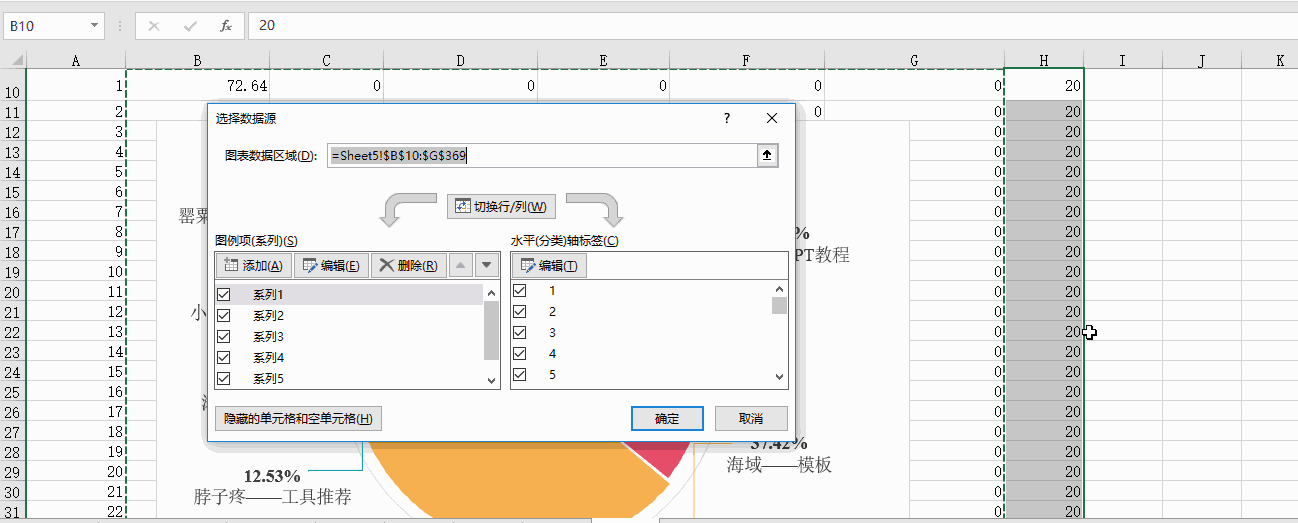Uncheck axis label checkbox for category 2
Image resolution: width=1298 pixels, height=523 pixels.
click(x=519, y=311)
